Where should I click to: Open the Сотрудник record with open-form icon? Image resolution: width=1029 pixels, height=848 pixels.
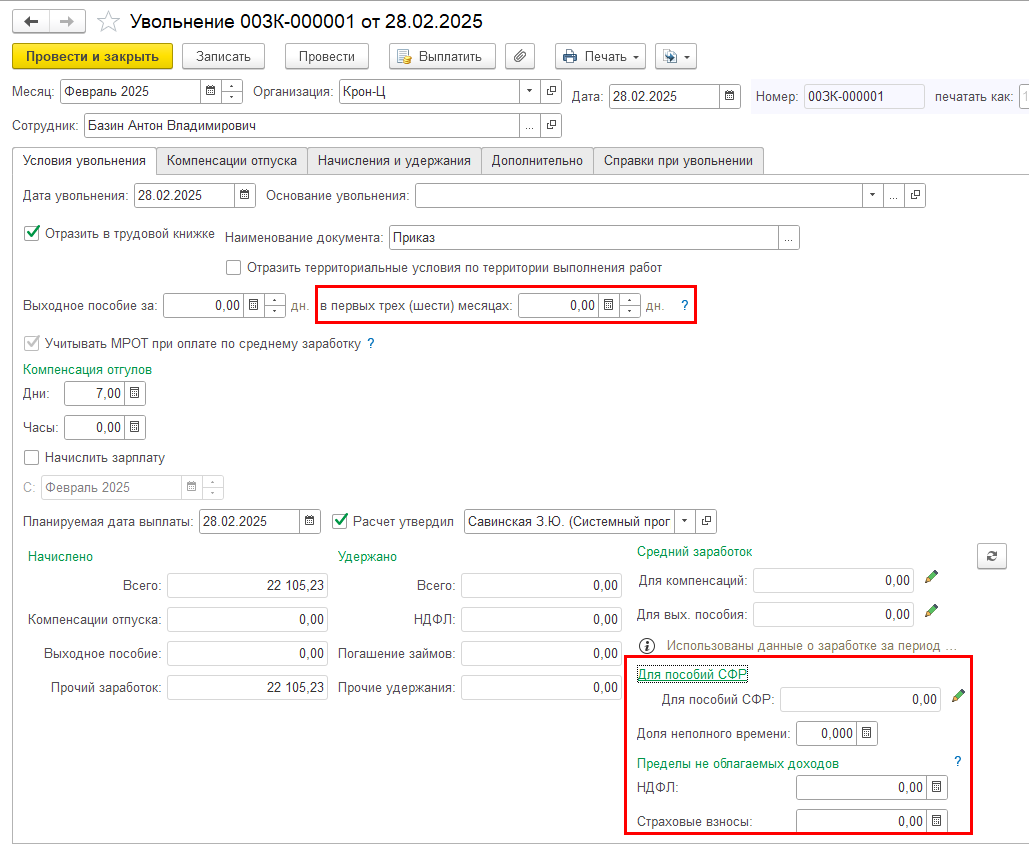pyautogui.click(x=551, y=126)
